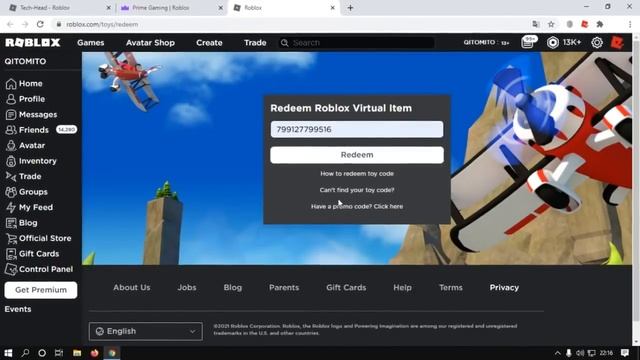Open the Robux balance icon
Viewport: 640px width, 360px height.
point(553,42)
